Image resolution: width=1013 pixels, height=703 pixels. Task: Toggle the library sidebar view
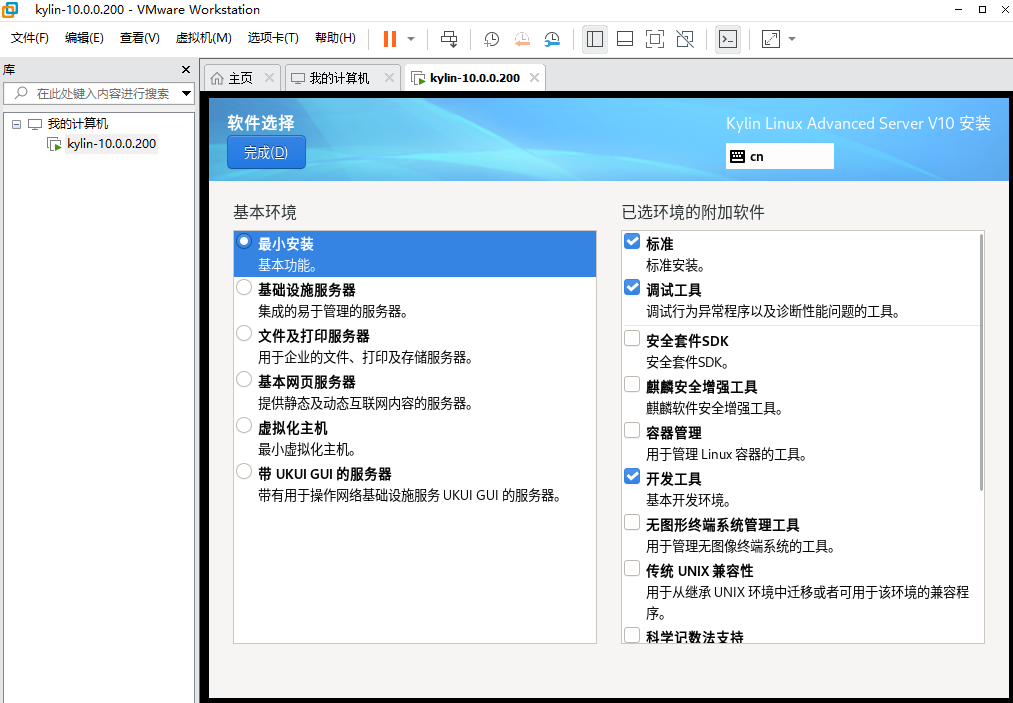pos(595,39)
